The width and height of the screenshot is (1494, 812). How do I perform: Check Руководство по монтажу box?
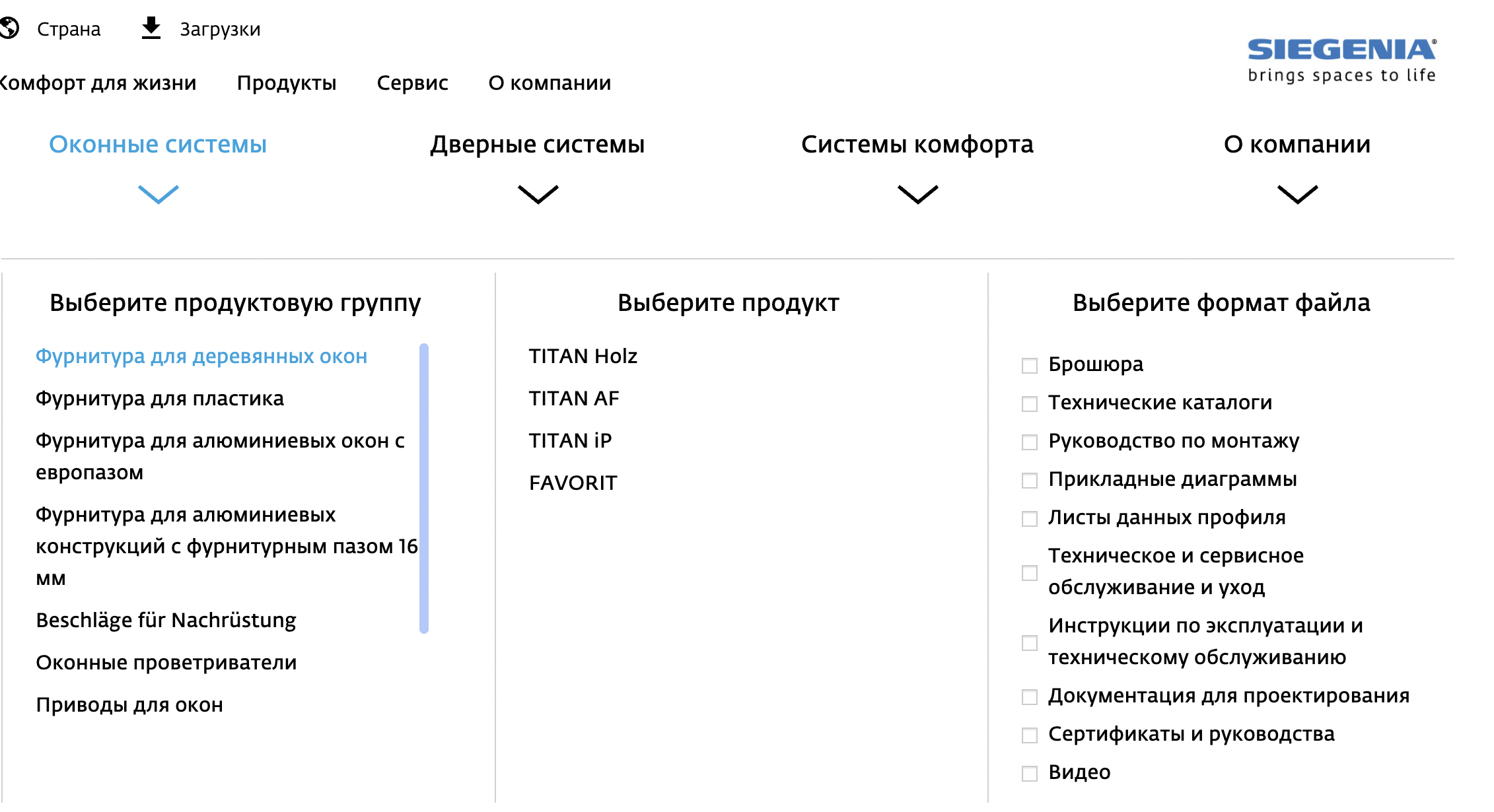click(x=1030, y=442)
